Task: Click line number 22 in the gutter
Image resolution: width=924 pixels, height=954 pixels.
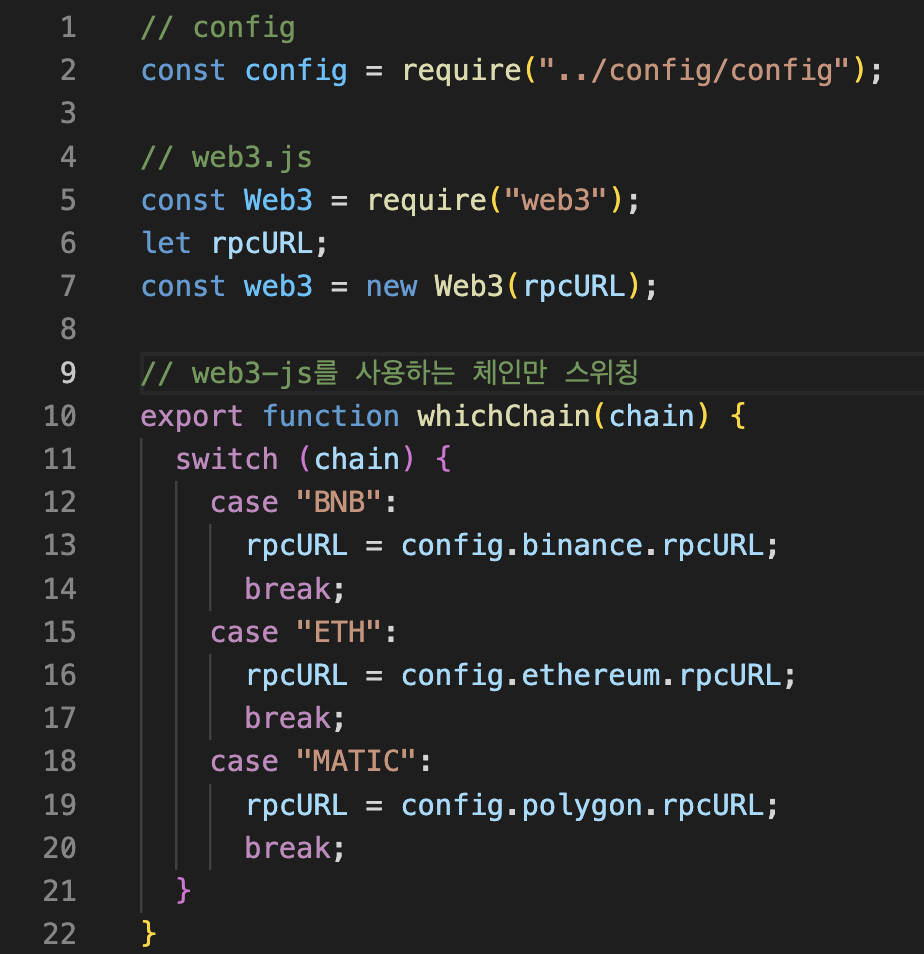Action: [x=60, y=935]
